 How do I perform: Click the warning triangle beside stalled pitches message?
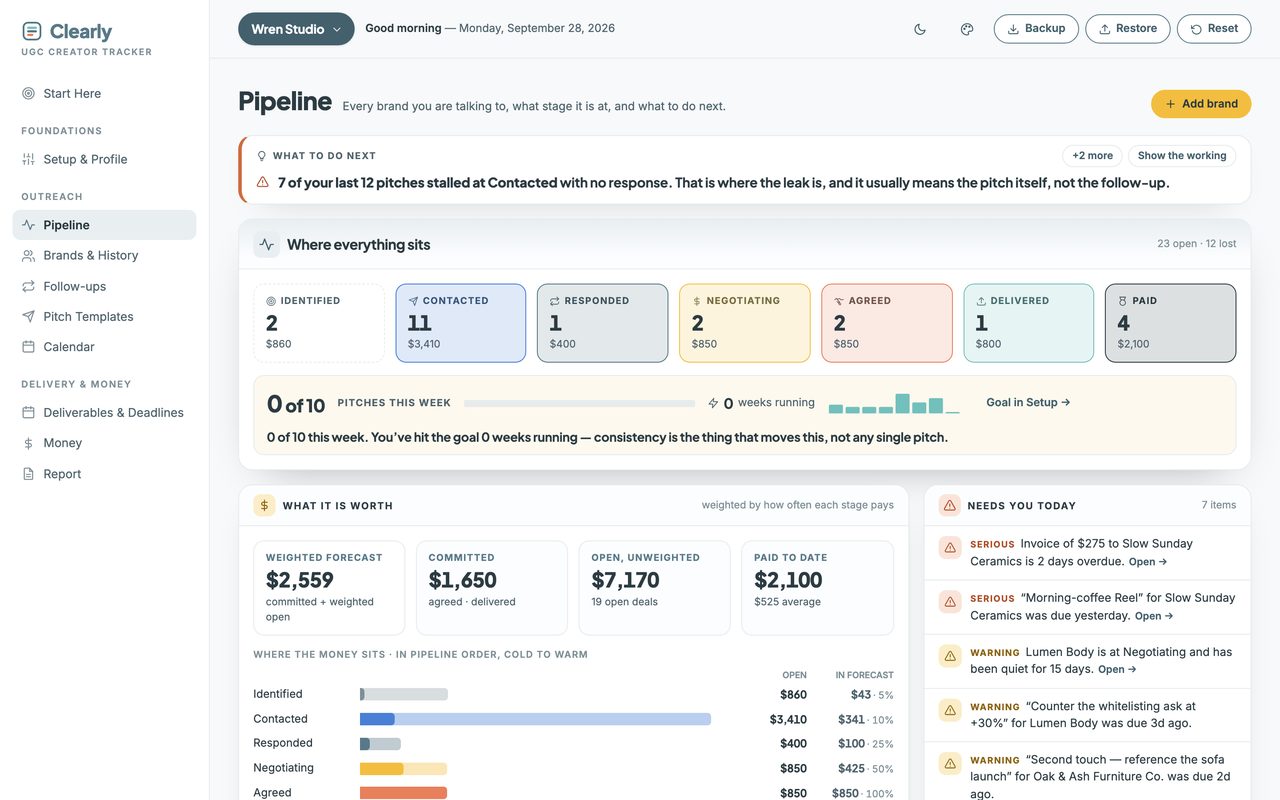coord(262,182)
